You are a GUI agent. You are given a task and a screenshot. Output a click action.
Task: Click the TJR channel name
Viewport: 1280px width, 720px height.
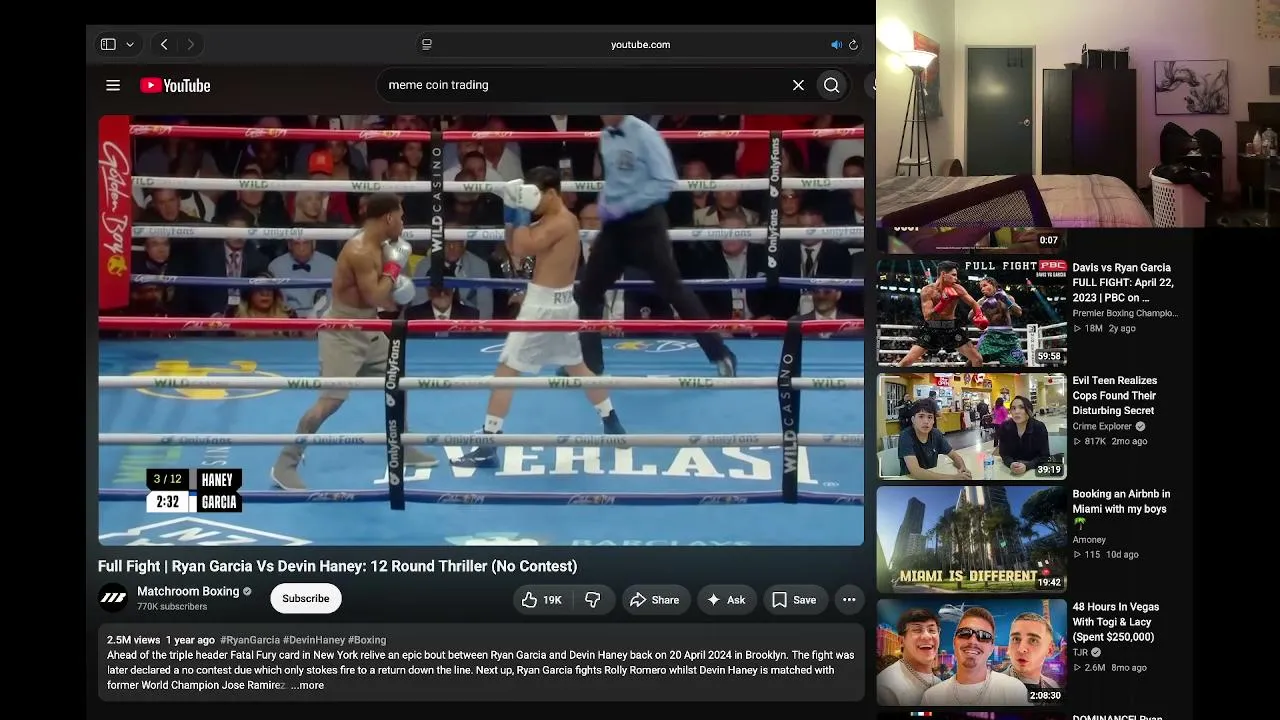pos(1080,652)
